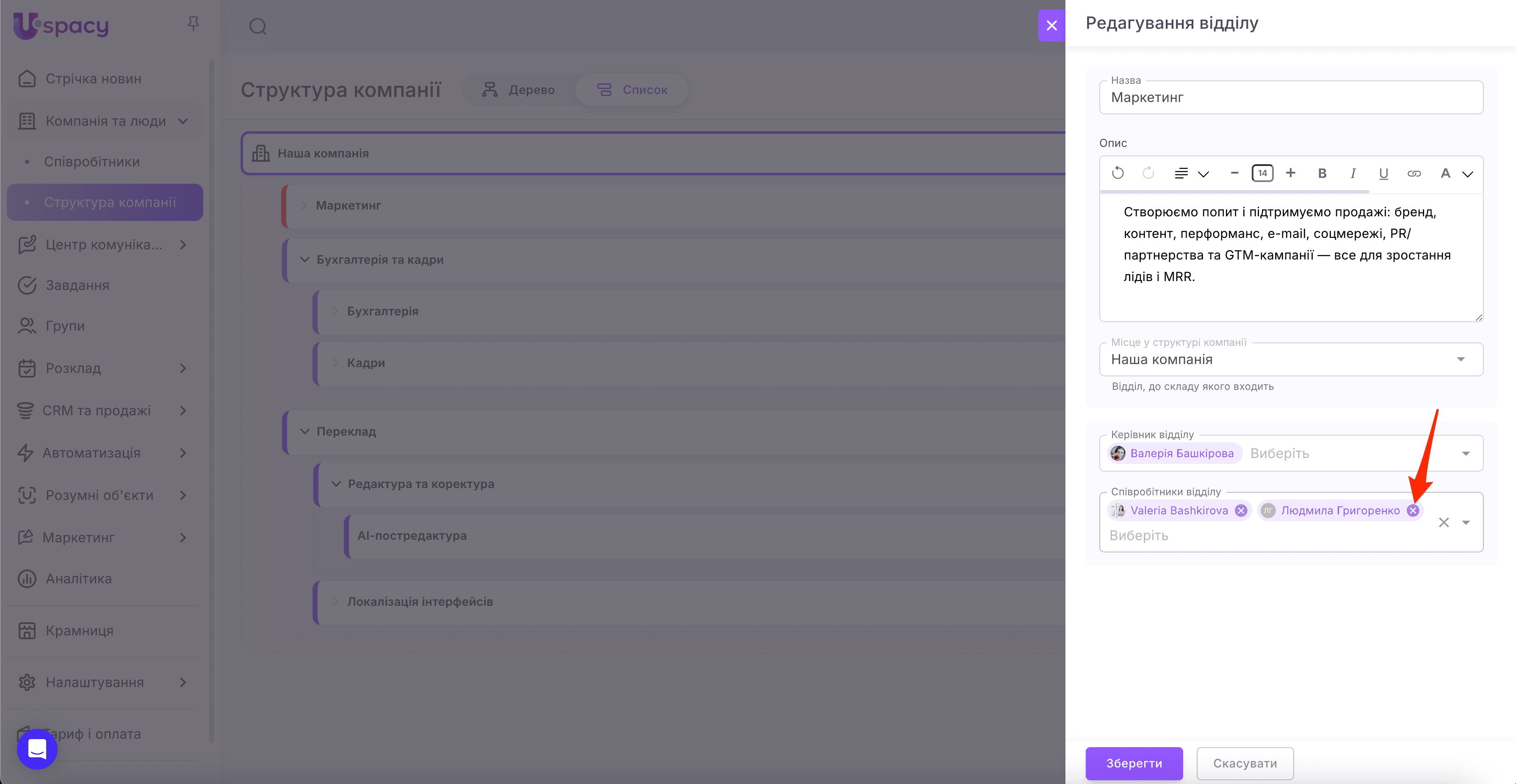Open the text color picker A icon
Viewport: 1516px width, 784px height.
pos(1445,173)
